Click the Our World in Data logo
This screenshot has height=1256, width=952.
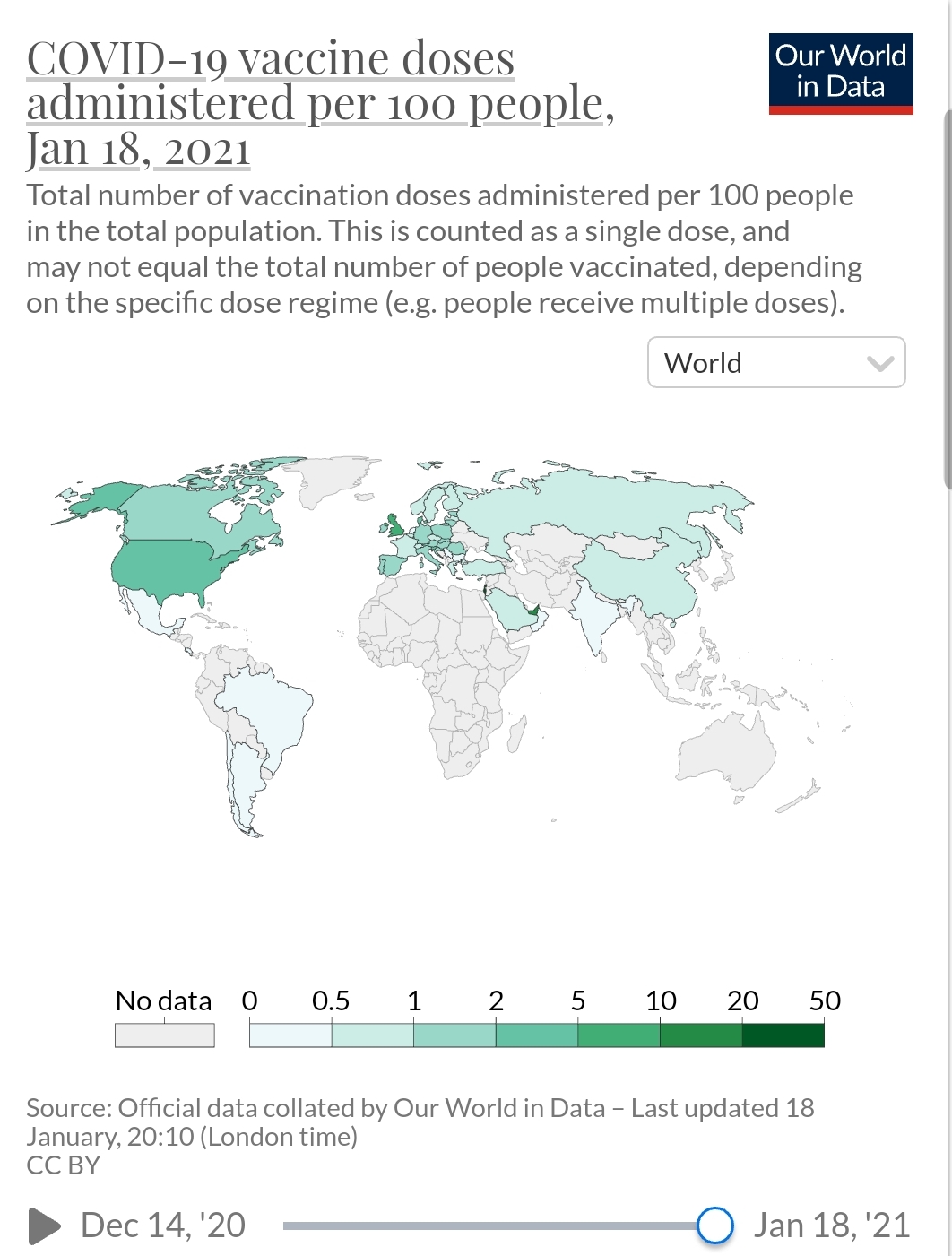coord(840,74)
